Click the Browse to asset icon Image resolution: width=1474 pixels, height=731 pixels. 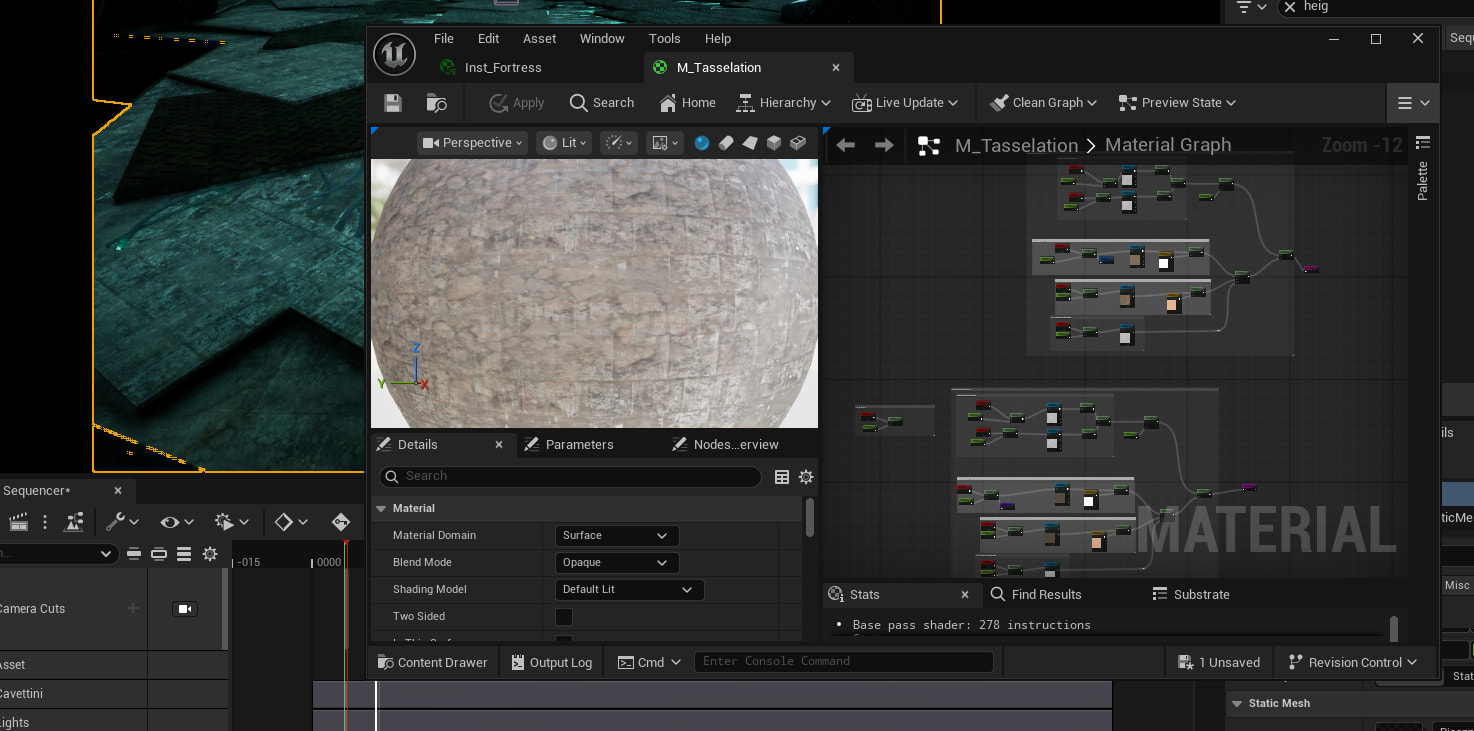[436, 103]
